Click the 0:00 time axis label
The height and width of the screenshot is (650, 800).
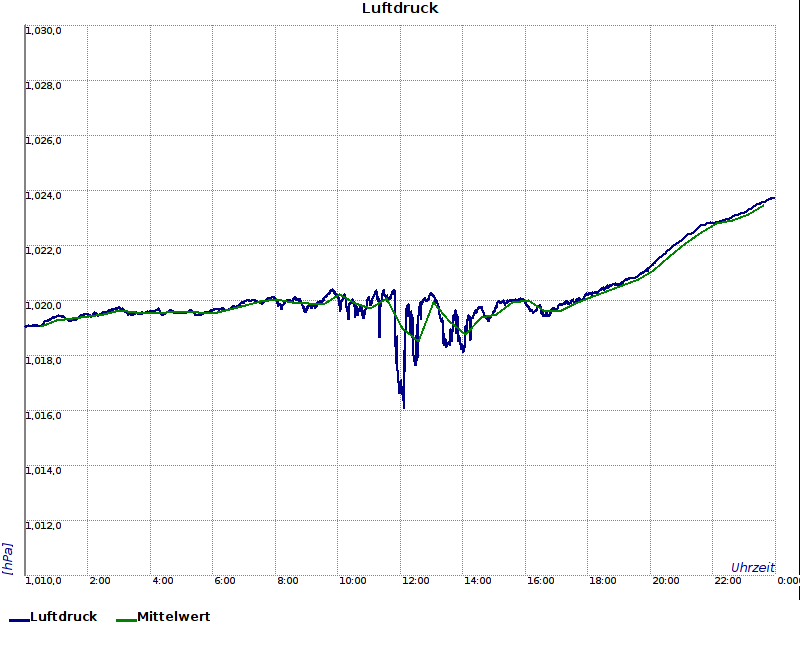click(x=788, y=581)
